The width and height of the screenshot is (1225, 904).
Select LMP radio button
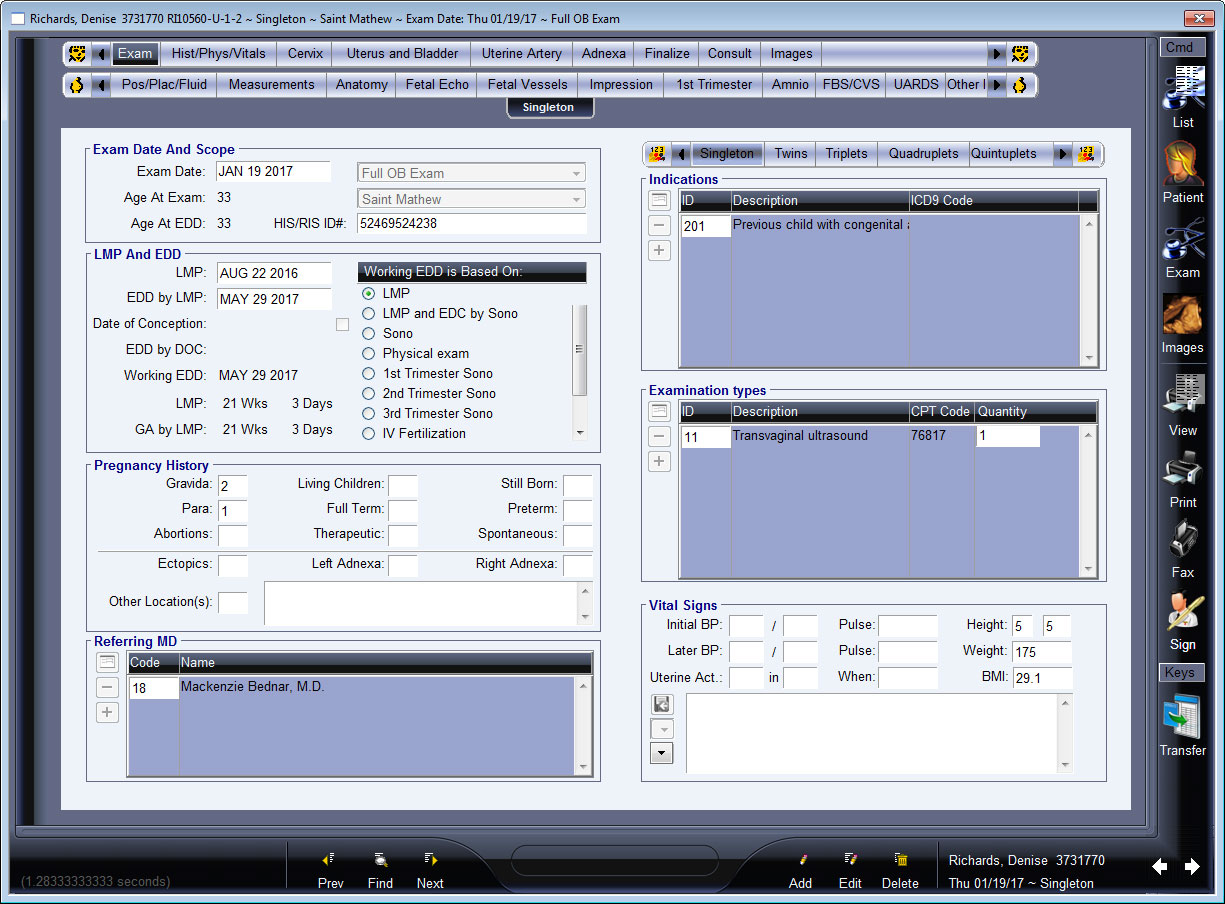click(x=369, y=293)
